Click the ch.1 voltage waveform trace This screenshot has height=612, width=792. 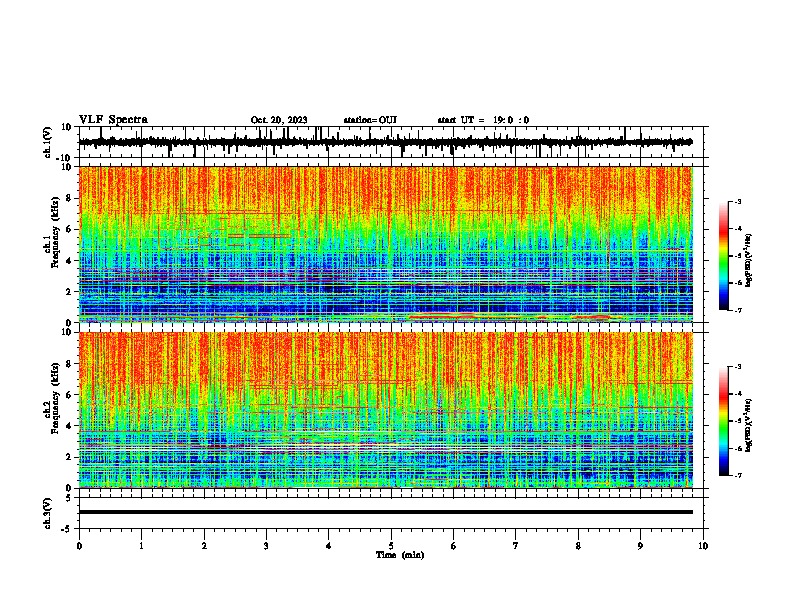pyautogui.click(x=386, y=142)
